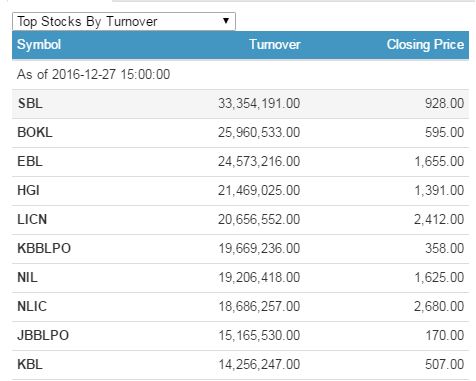Open the Top Stocks By Turnover dropdown

point(124,21)
